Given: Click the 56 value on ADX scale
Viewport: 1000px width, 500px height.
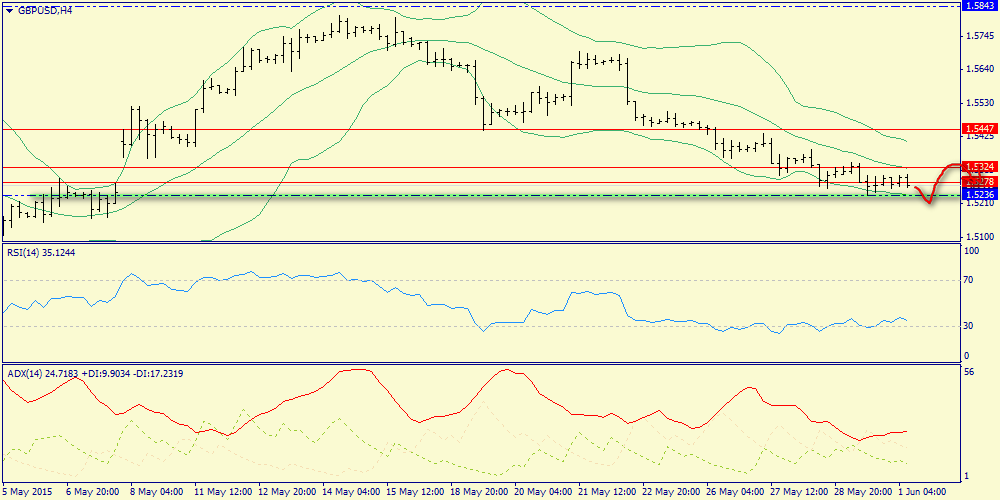Looking at the screenshot, I should (966, 370).
